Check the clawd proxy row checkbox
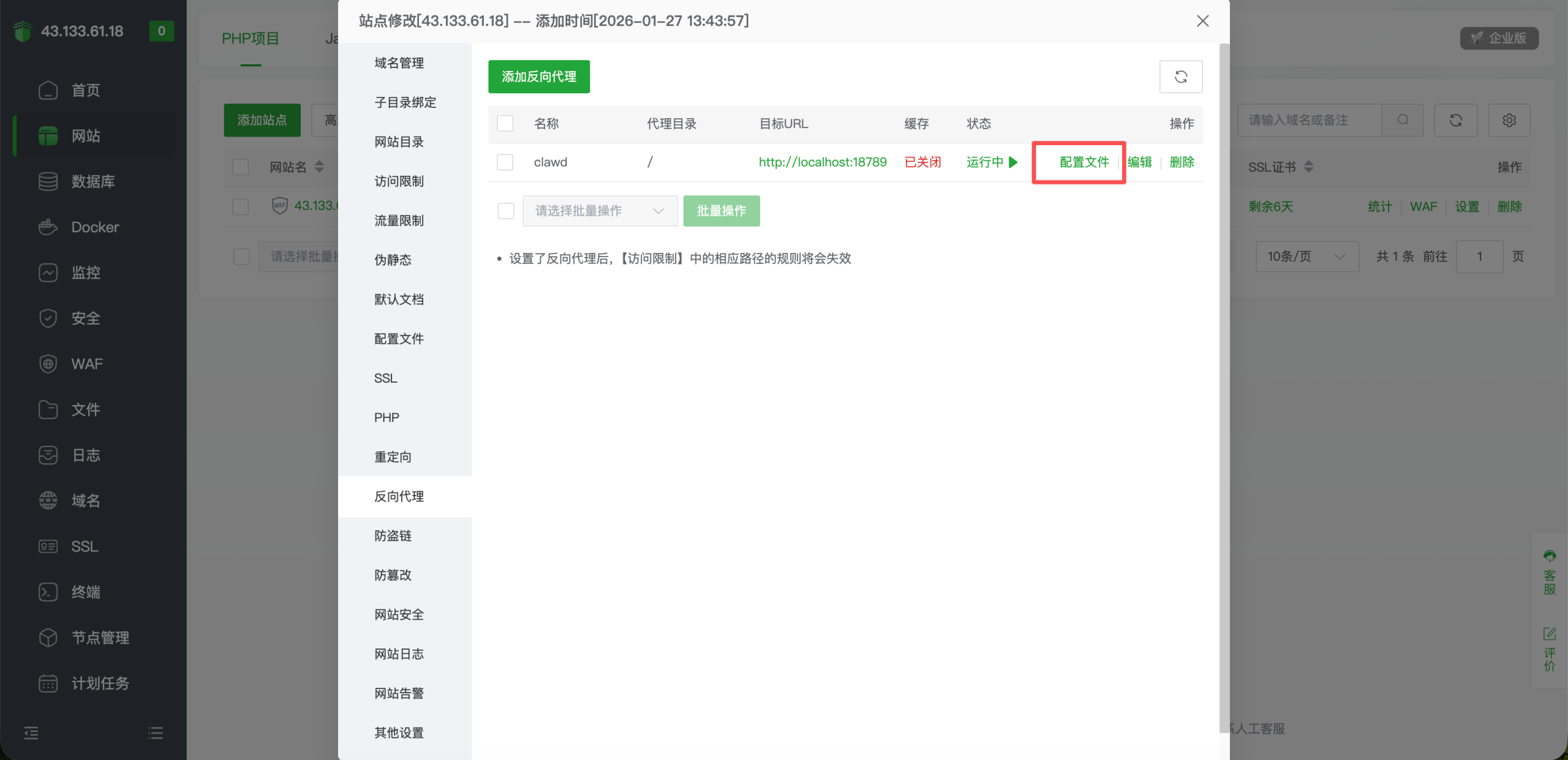 click(505, 162)
